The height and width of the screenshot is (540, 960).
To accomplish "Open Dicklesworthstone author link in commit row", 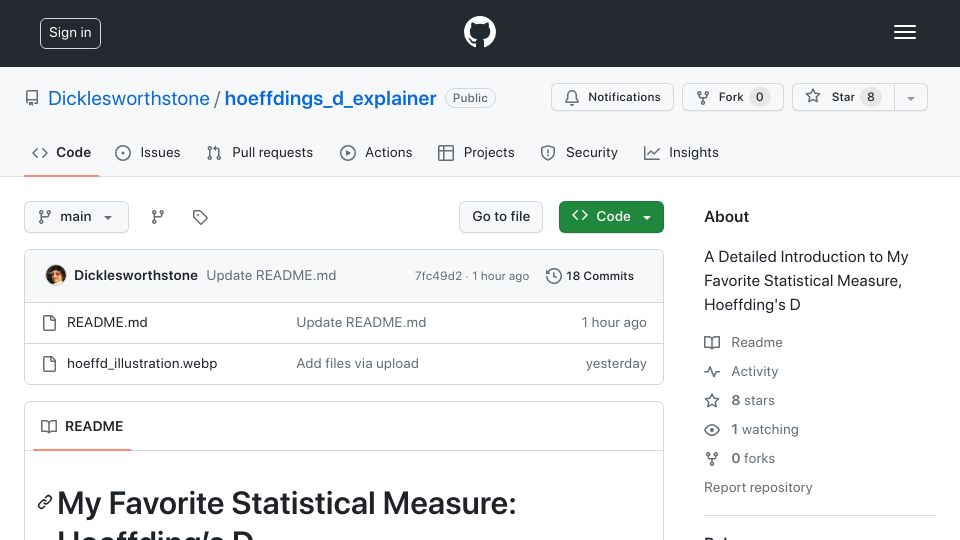I will [x=136, y=276].
